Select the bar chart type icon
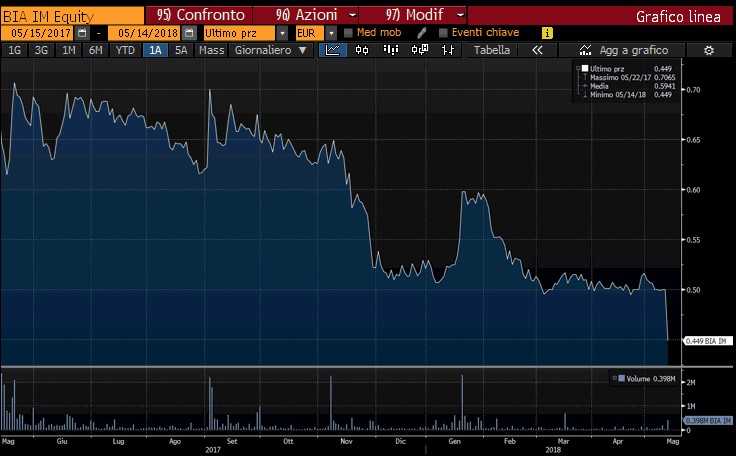This screenshot has height=456, width=736. coord(391,50)
